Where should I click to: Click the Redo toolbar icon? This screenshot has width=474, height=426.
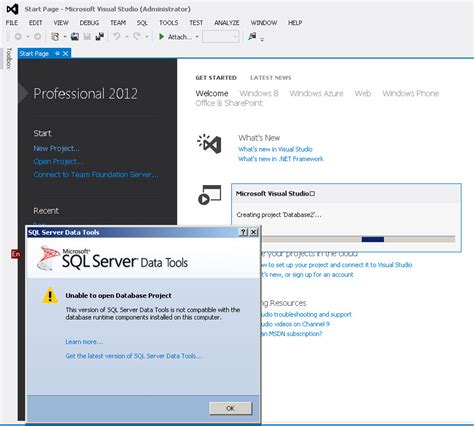tap(137, 36)
